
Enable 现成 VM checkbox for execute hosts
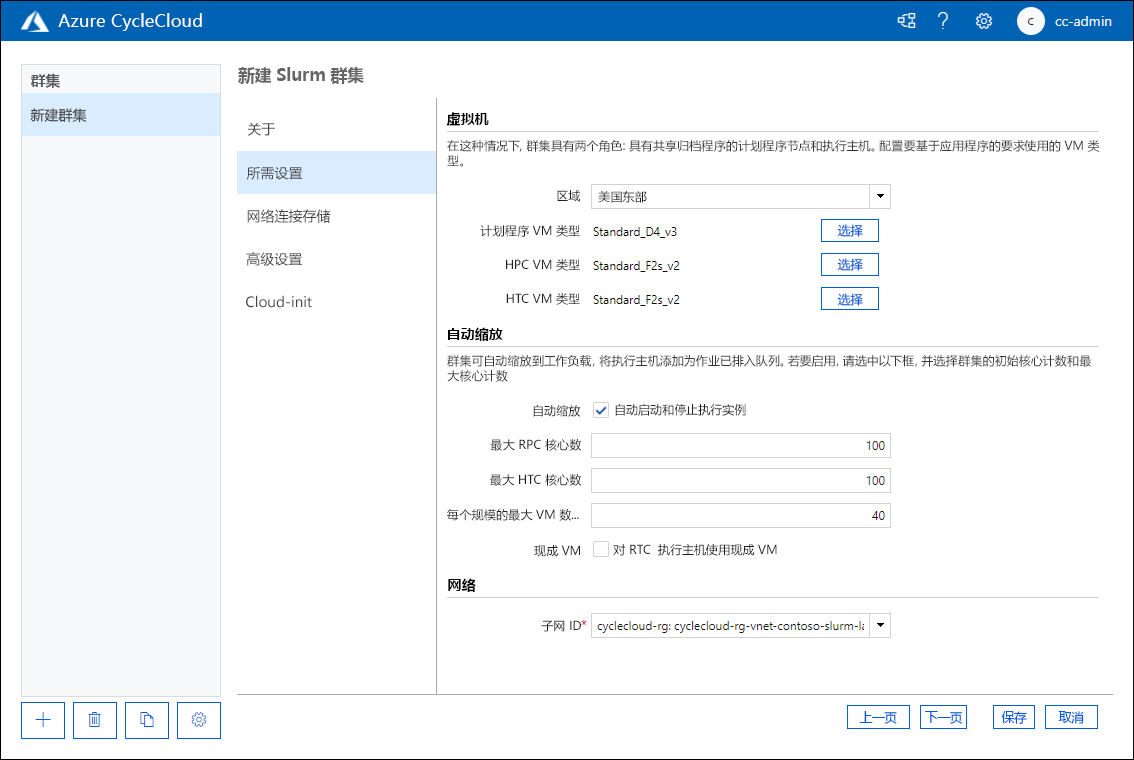[600, 550]
